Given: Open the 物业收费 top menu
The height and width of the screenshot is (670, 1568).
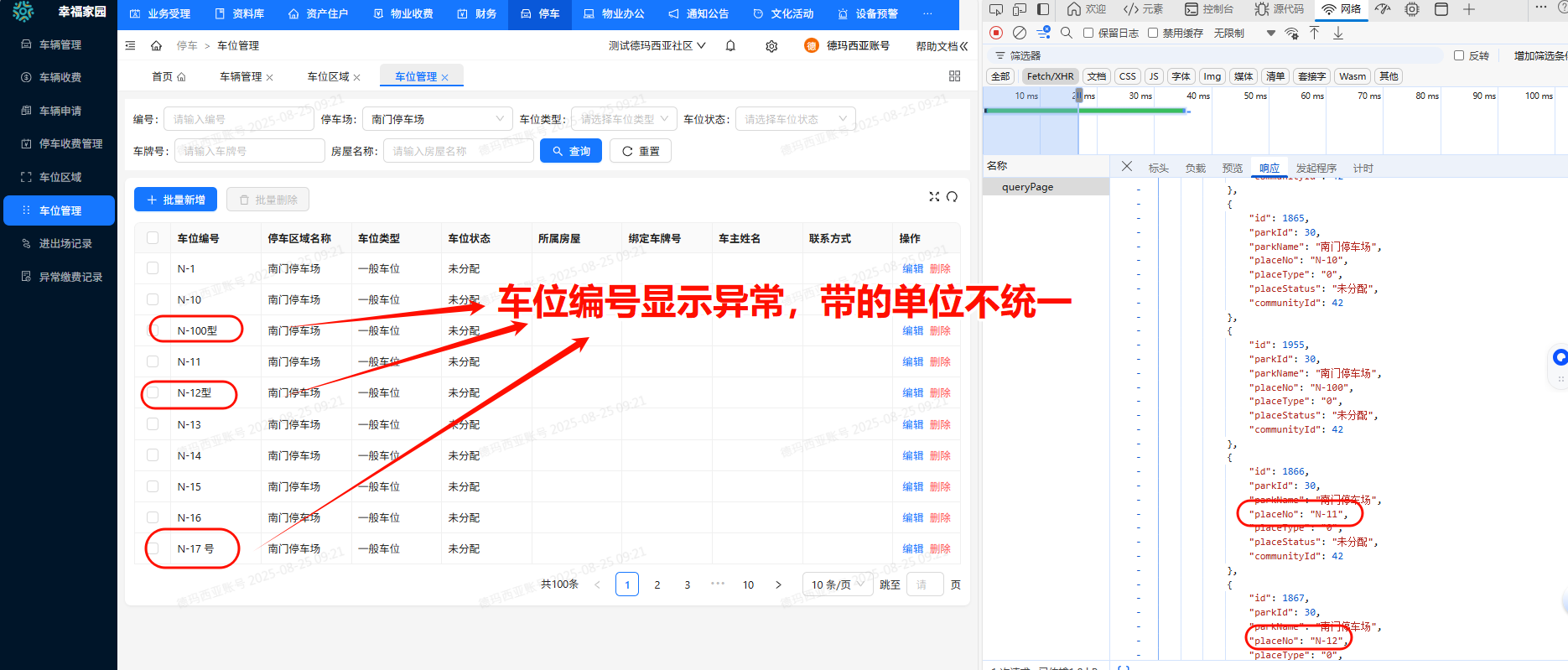Looking at the screenshot, I should click(x=403, y=14).
